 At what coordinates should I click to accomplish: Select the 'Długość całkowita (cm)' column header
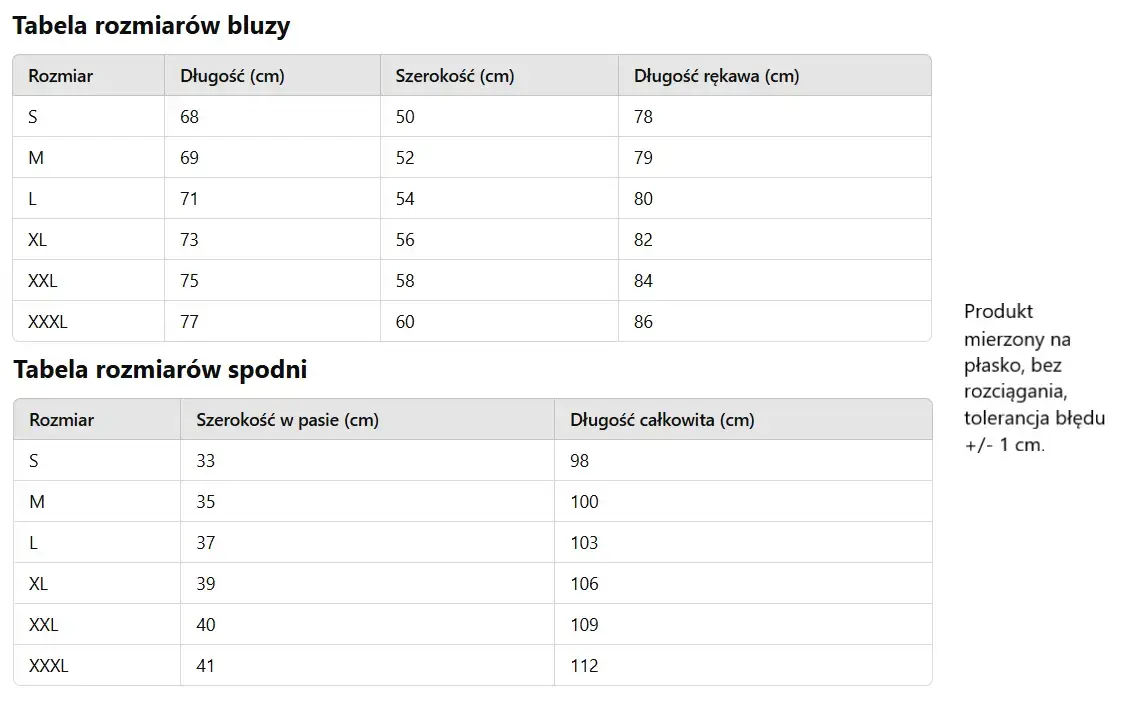point(662,420)
